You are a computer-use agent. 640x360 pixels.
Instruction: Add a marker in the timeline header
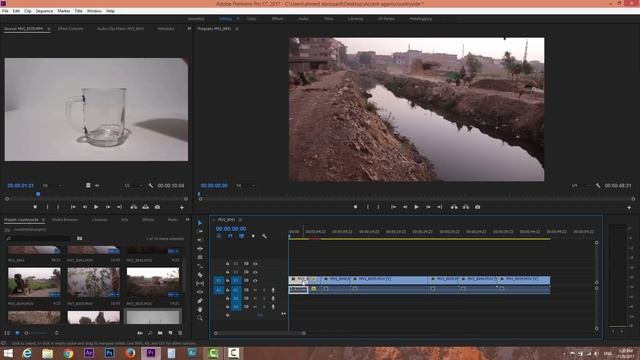pos(253,236)
